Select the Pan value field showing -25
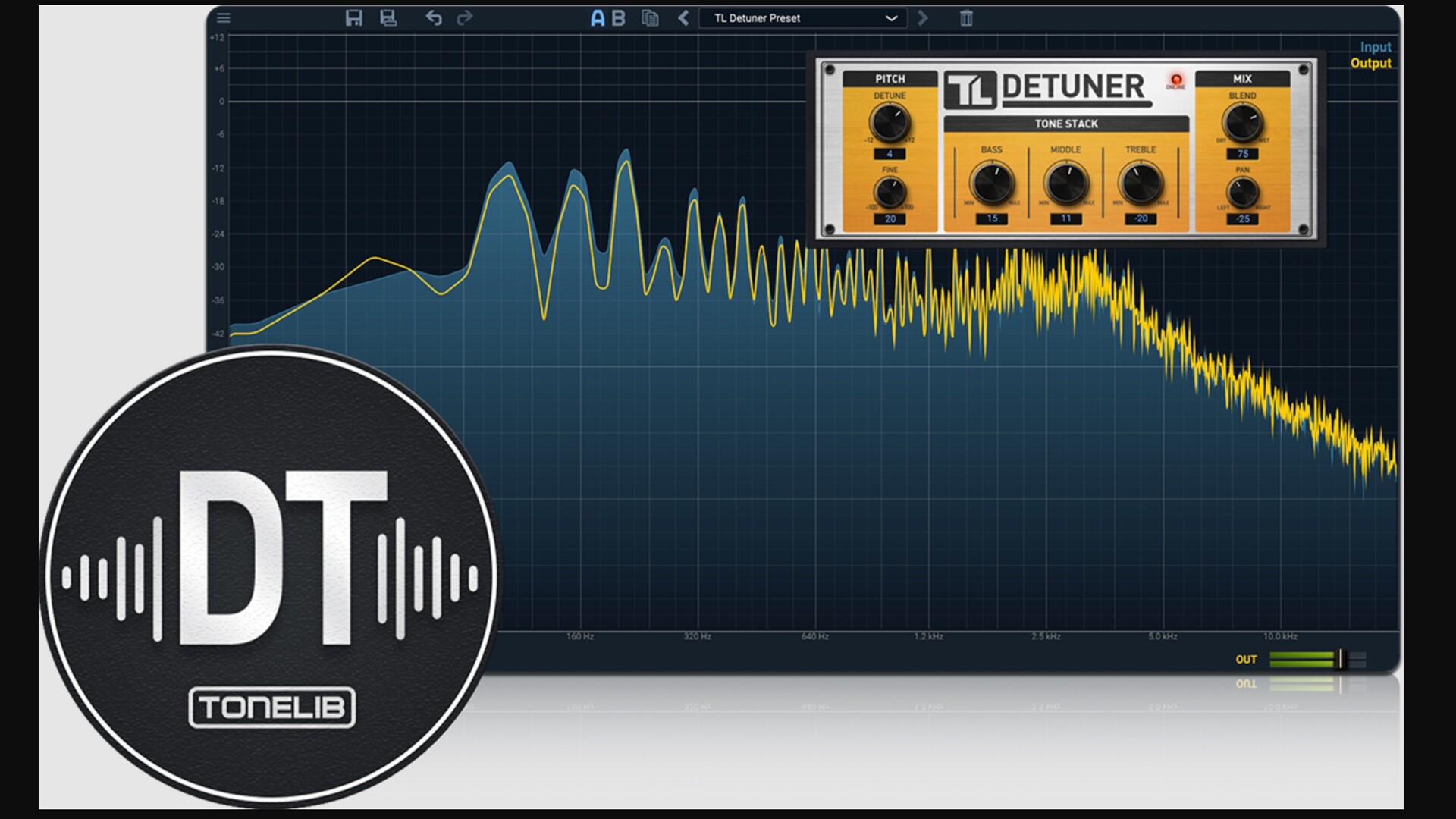 1242,219
